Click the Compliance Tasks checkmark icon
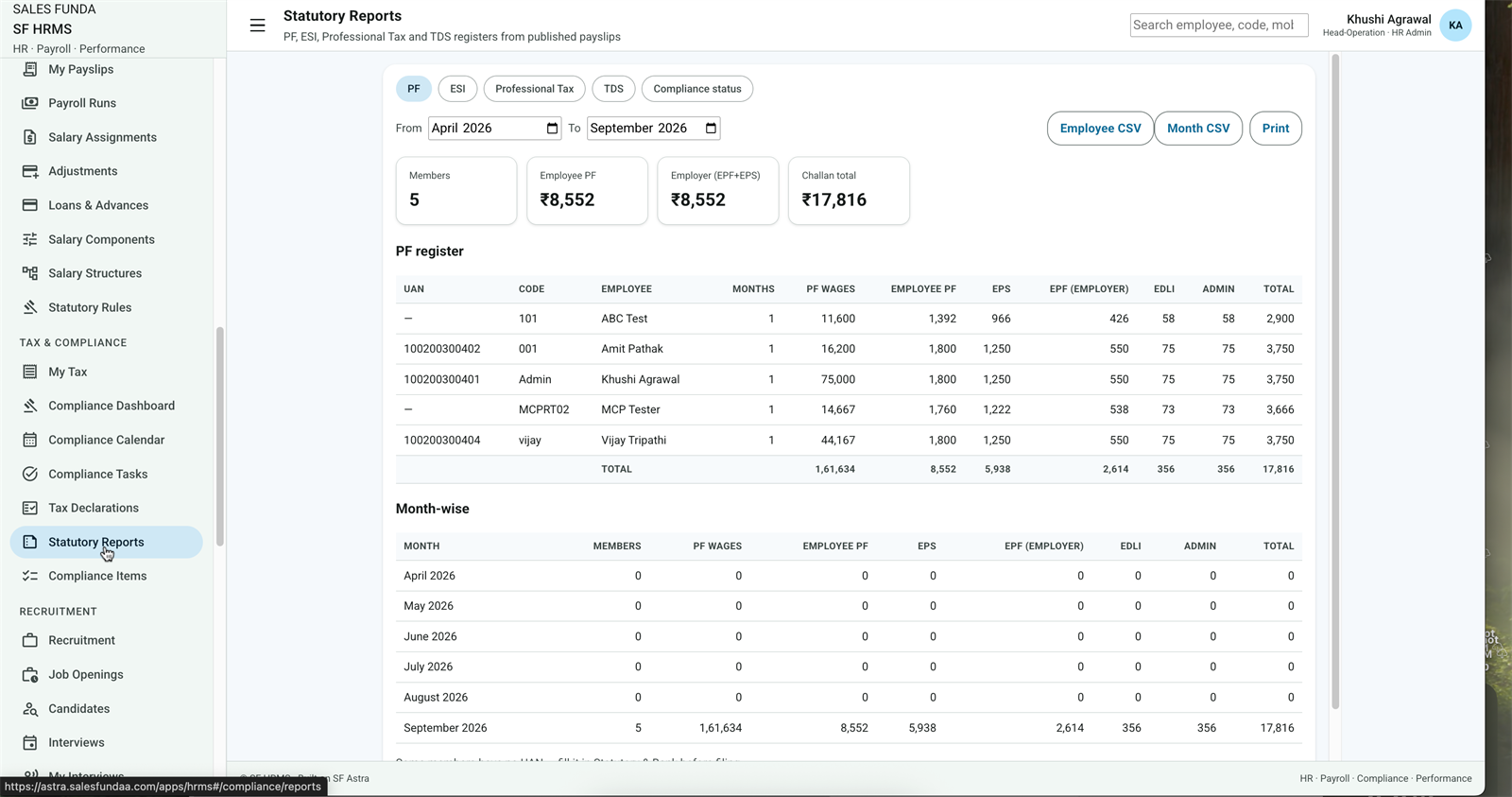Viewport: 1512px width, 797px height. click(30, 474)
